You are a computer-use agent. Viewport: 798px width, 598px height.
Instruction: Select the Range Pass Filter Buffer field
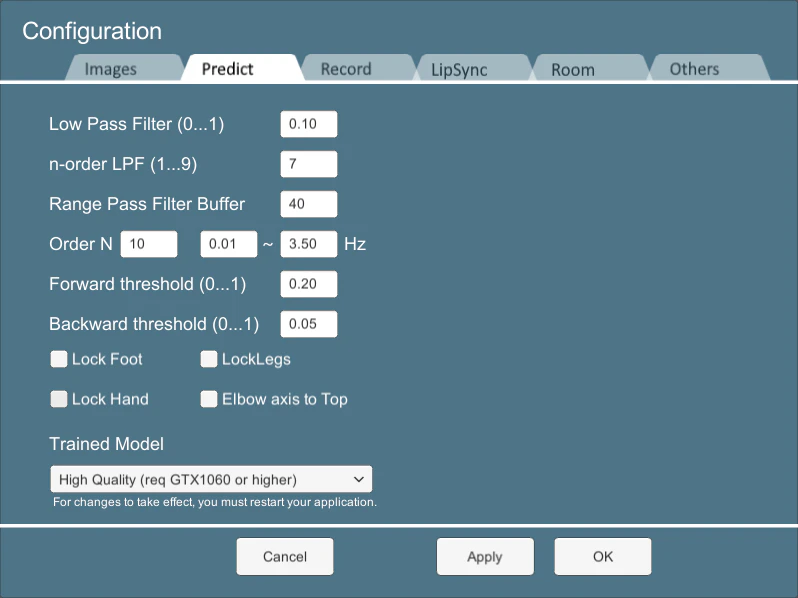pos(308,204)
